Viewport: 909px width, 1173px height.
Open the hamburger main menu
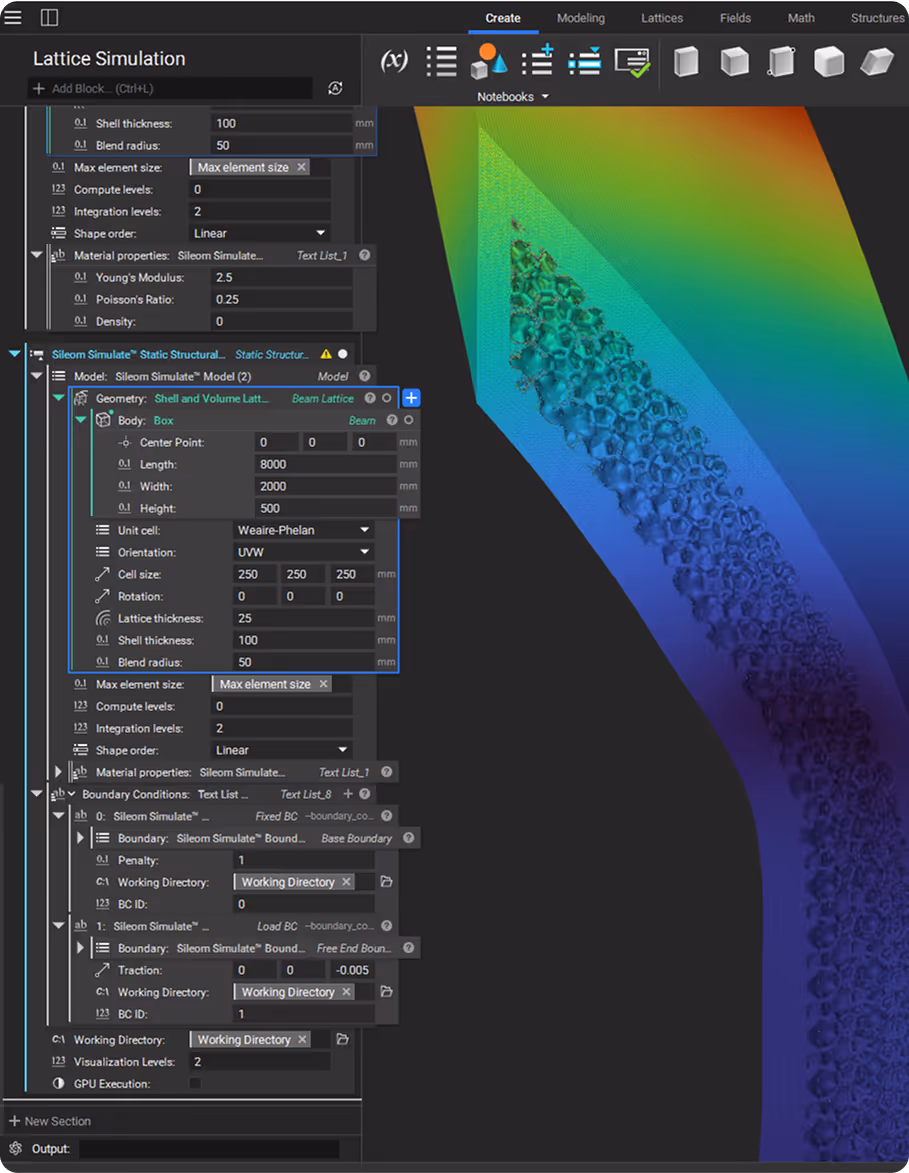pos(13,16)
